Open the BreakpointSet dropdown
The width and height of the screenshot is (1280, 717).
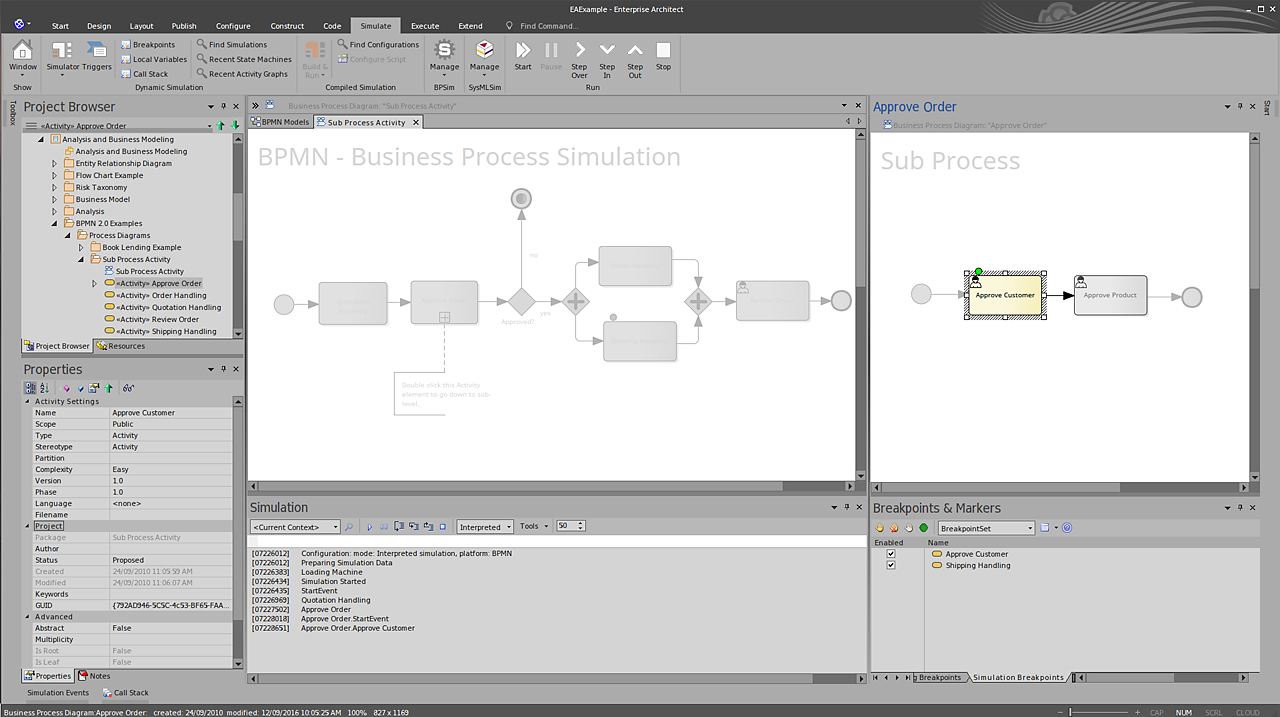point(986,528)
